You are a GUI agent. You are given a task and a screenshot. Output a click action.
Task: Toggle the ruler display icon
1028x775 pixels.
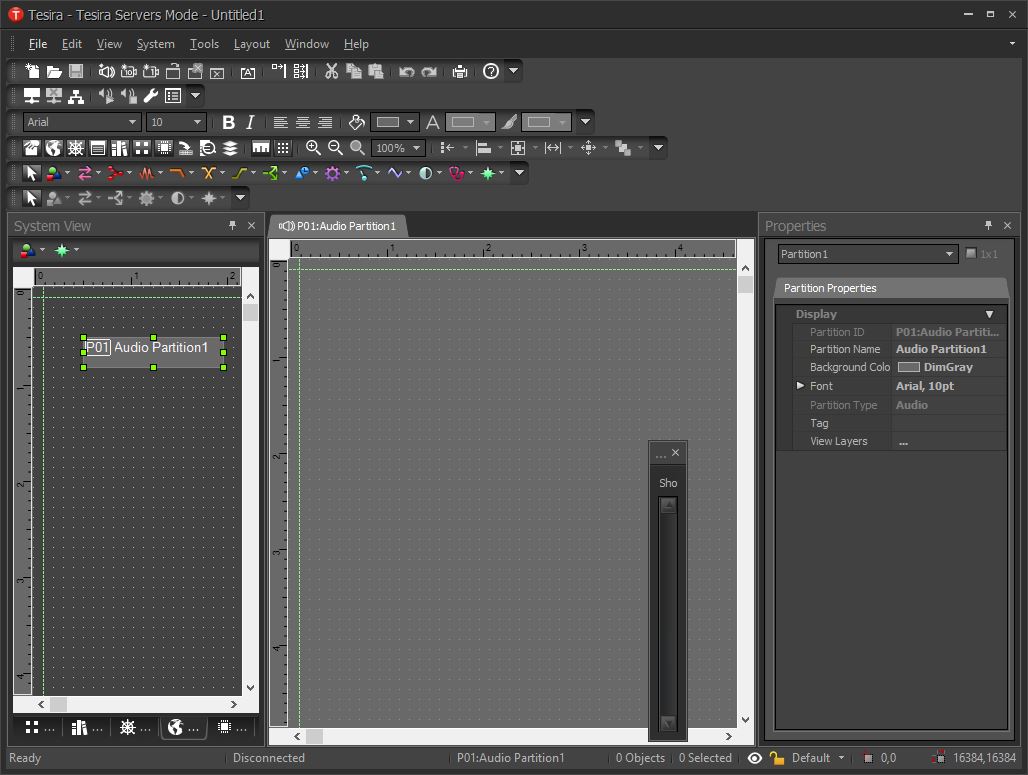pos(261,148)
